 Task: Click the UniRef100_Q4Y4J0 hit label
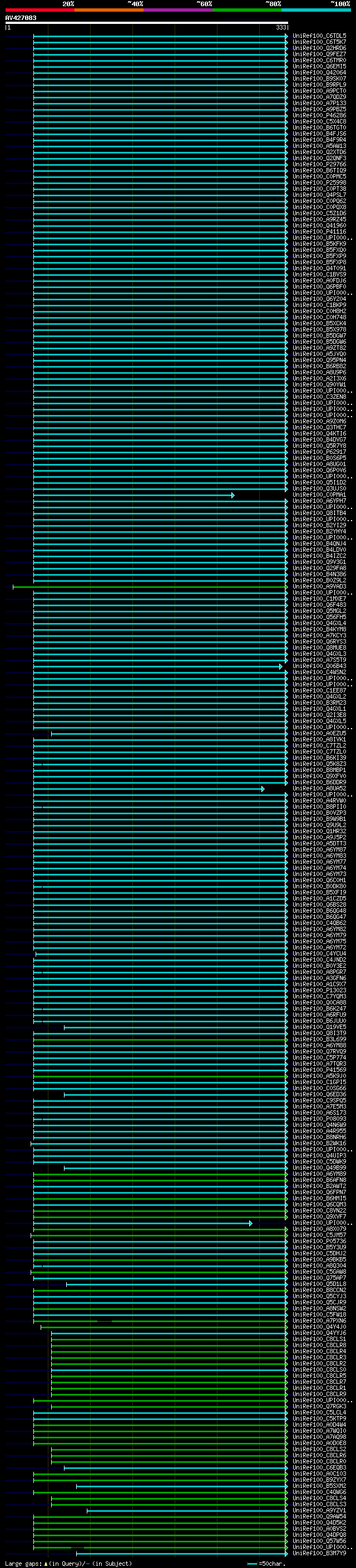319,1328
